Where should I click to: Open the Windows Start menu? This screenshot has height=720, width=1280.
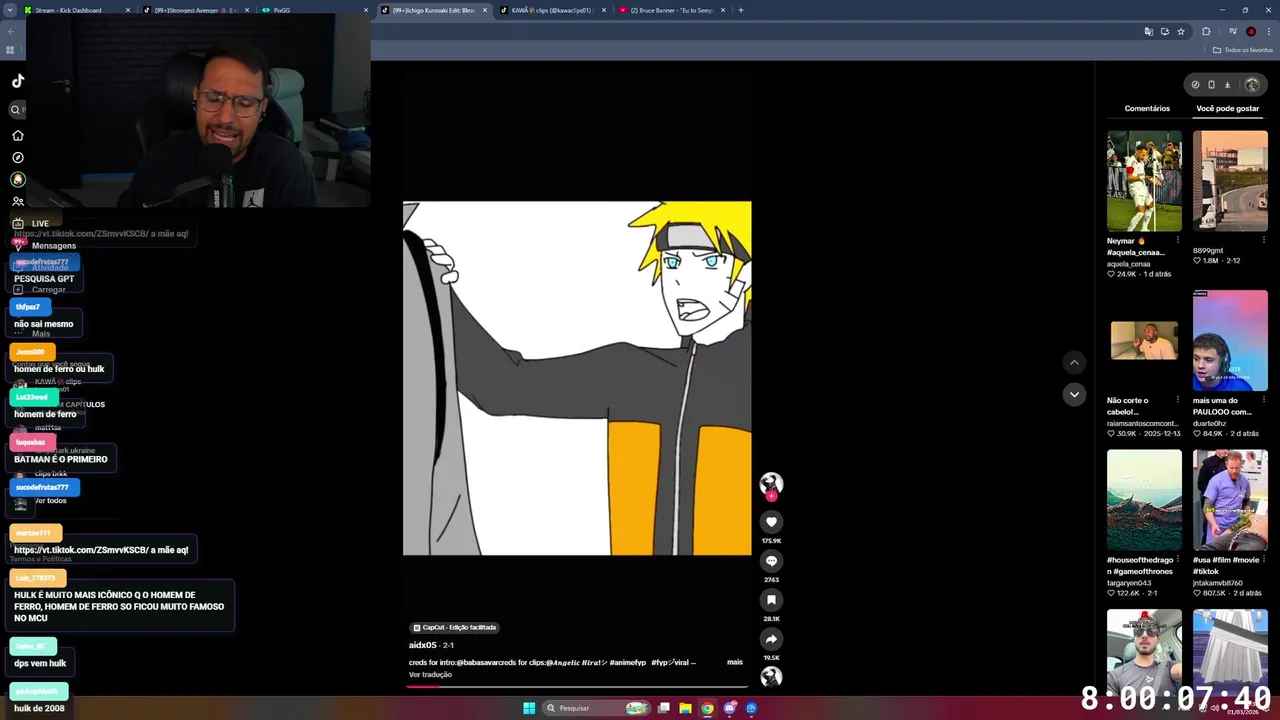pyautogui.click(x=529, y=708)
